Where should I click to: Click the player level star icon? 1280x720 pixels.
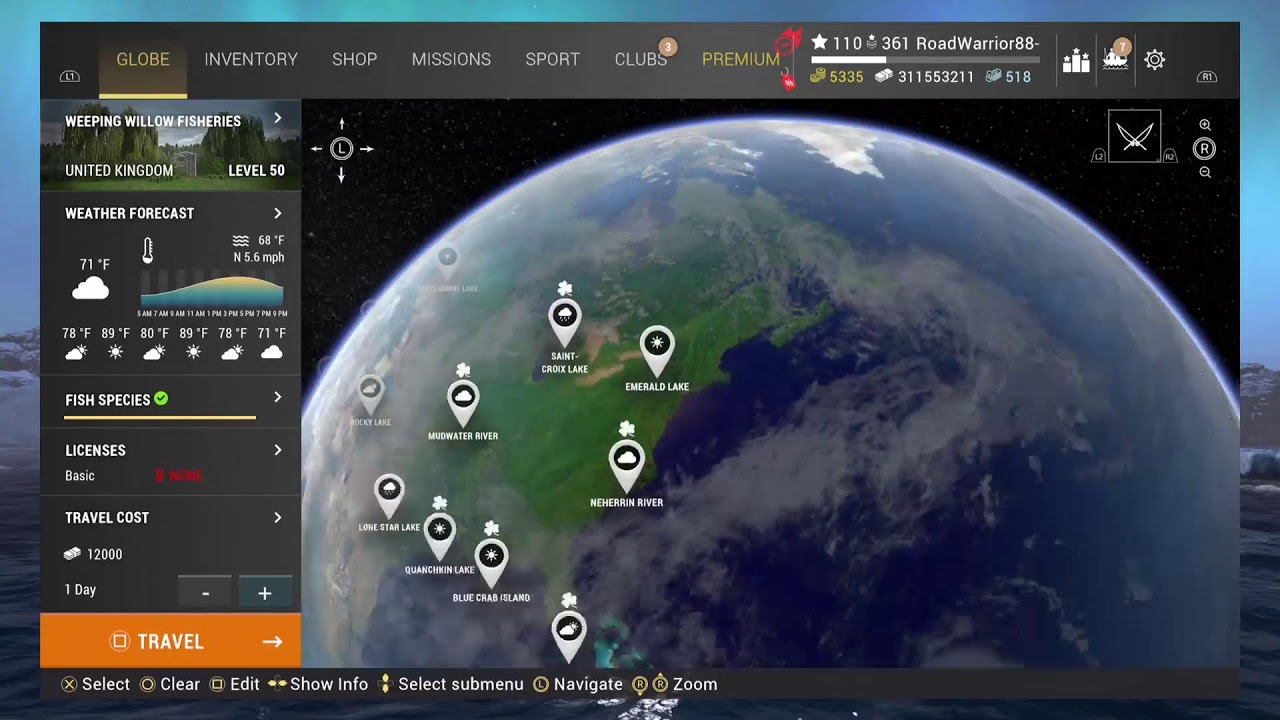coord(819,43)
